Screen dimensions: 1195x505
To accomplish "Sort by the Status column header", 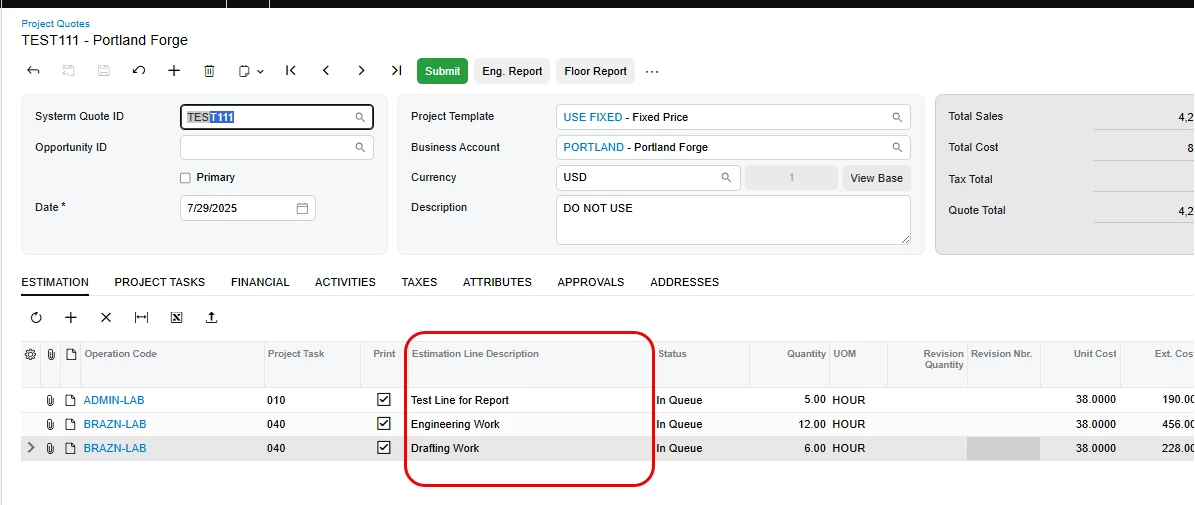I will tap(672, 353).
